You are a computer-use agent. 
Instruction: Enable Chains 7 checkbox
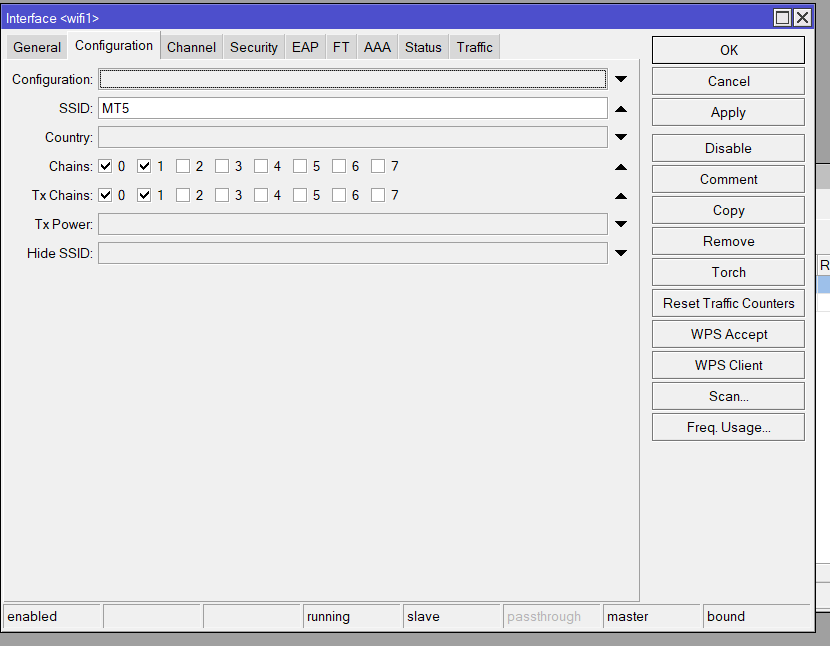(x=378, y=166)
